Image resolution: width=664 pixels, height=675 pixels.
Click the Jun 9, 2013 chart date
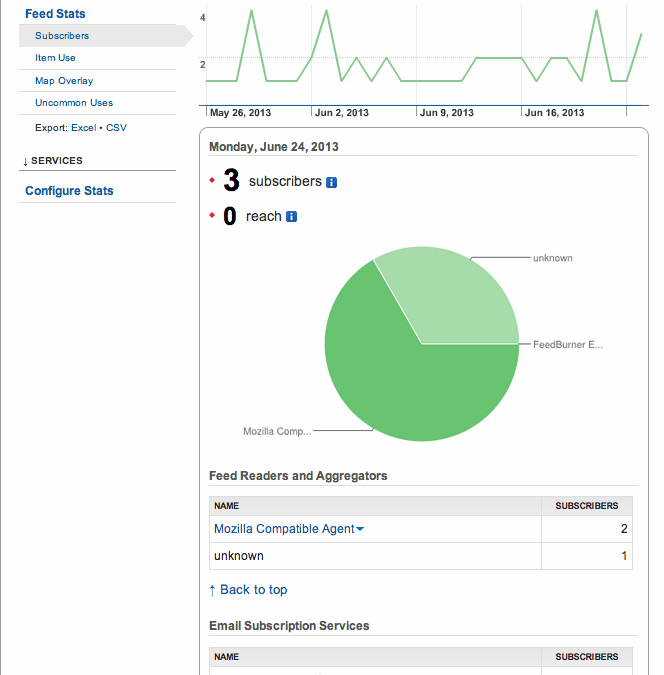[x=447, y=113]
